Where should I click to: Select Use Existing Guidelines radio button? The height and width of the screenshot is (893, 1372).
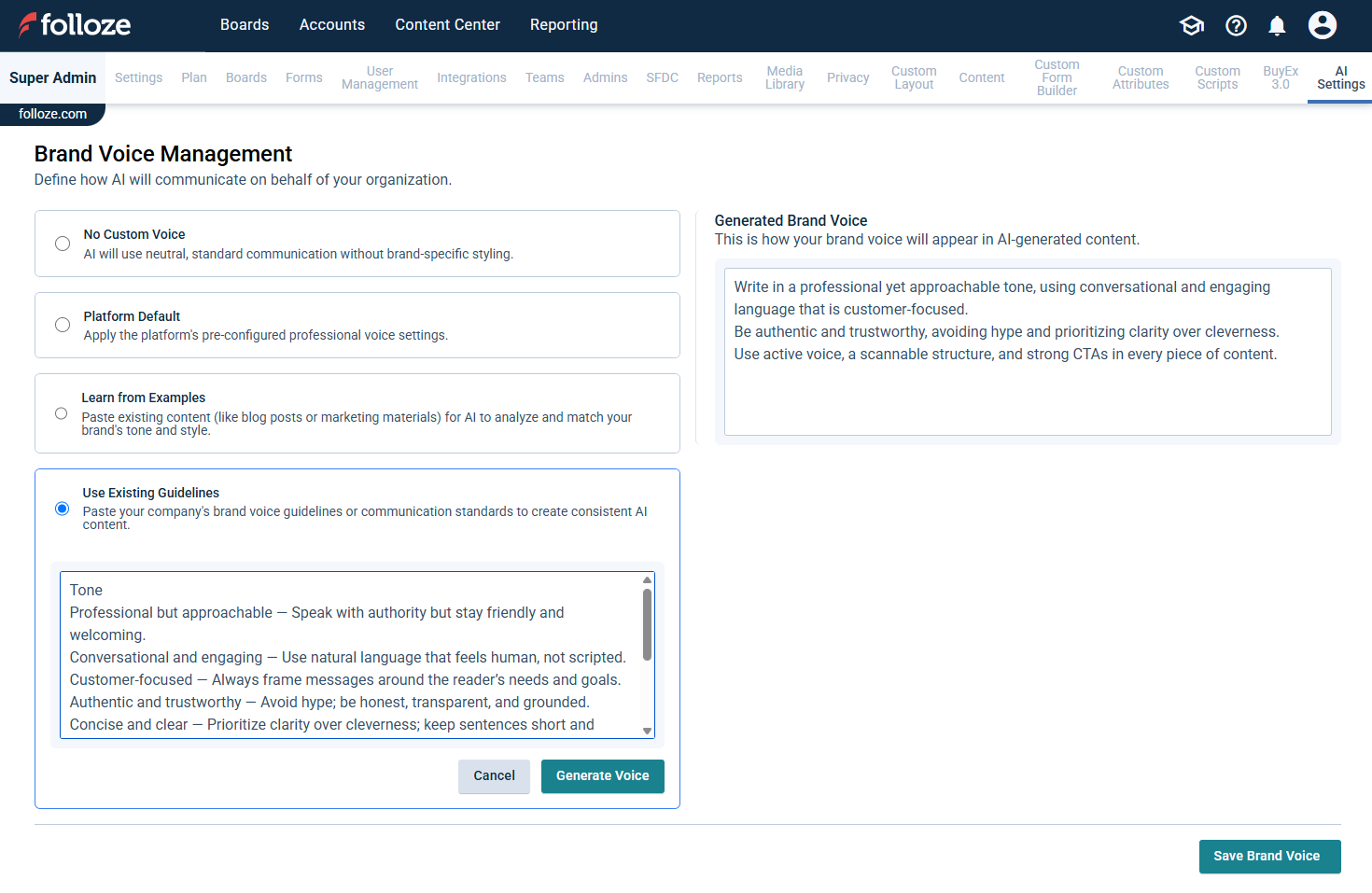point(63,509)
